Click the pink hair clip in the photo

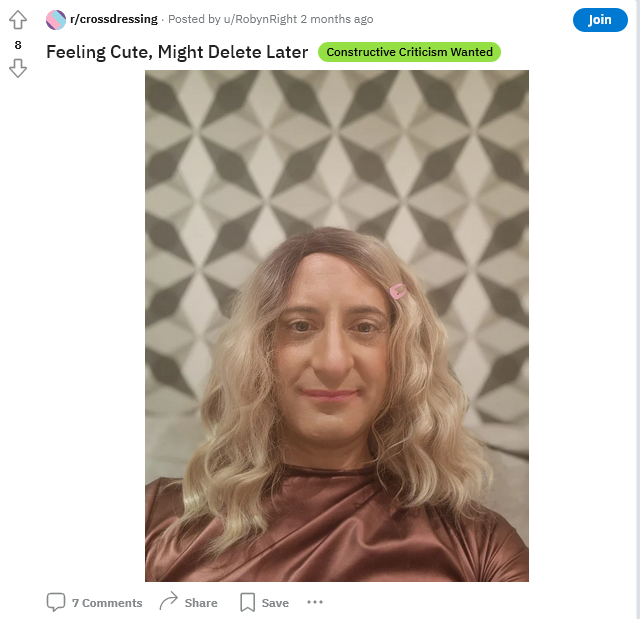tap(398, 291)
